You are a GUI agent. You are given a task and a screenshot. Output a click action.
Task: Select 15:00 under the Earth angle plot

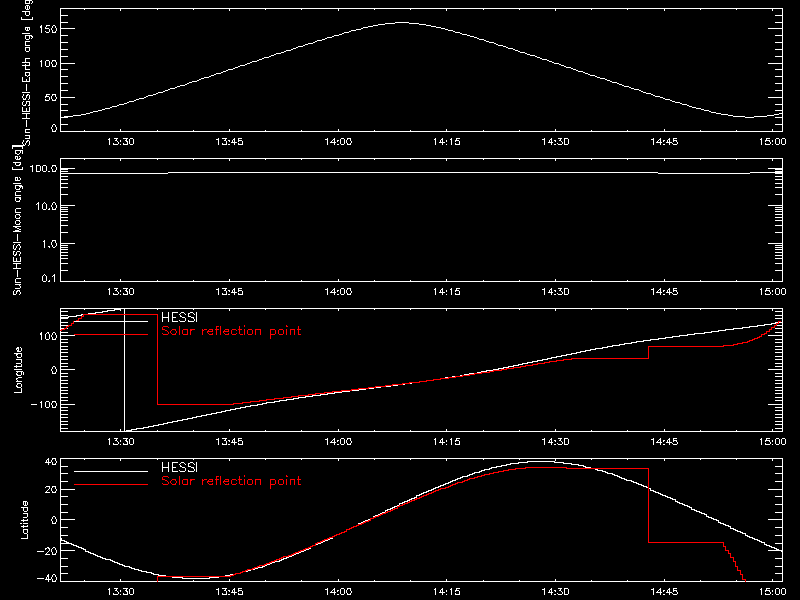click(x=772, y=142)
